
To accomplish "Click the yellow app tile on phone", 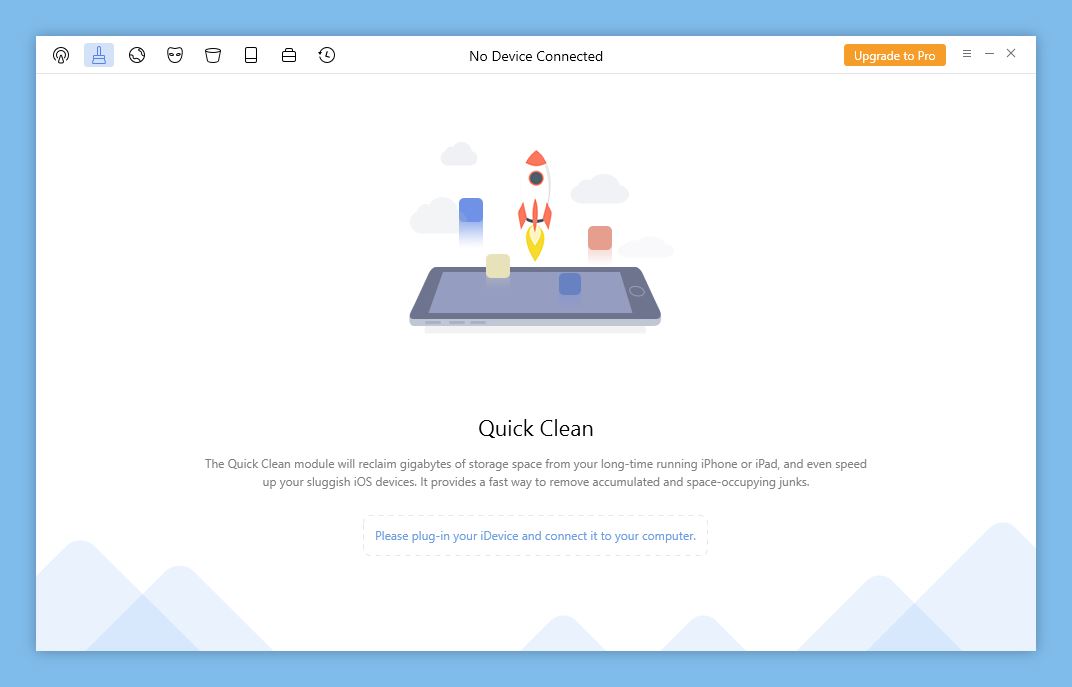I will pos(498,266).
